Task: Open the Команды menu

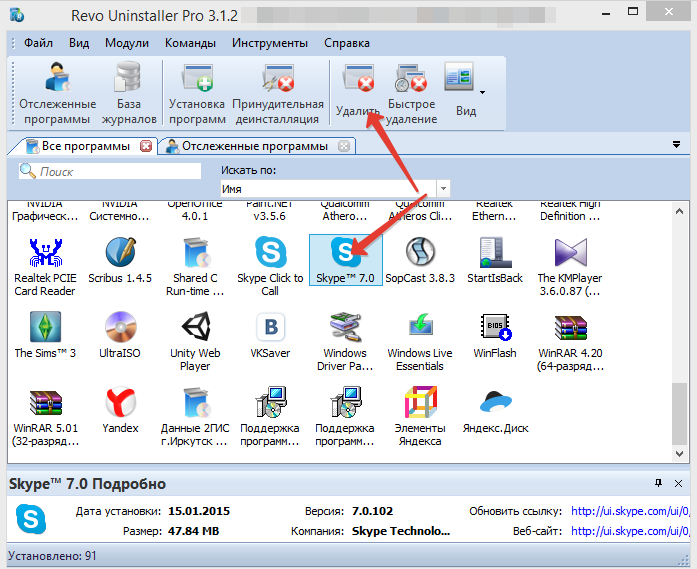Action: (x=190, y=43)
